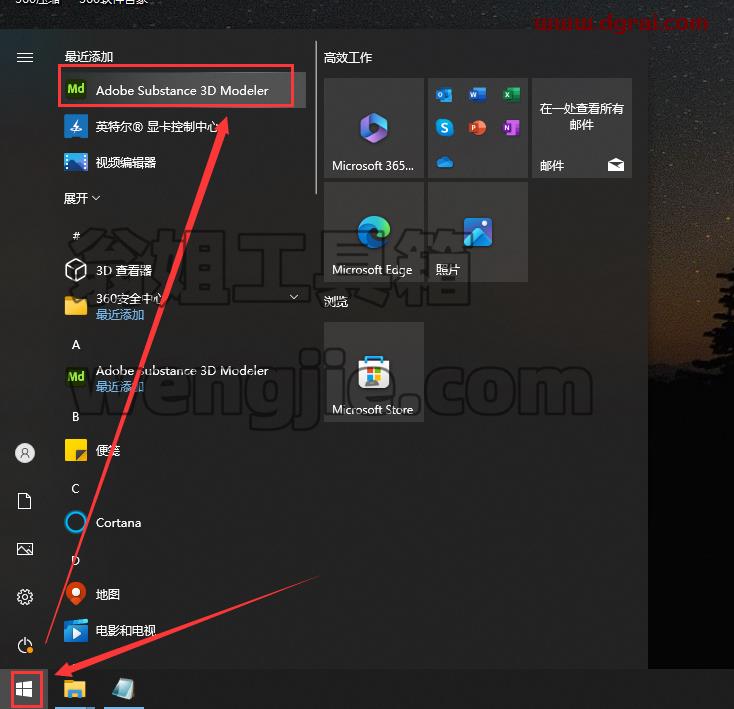Open Outlook icon in Office tile group
Screen dimensions: 734x709
tap(444, 95)
